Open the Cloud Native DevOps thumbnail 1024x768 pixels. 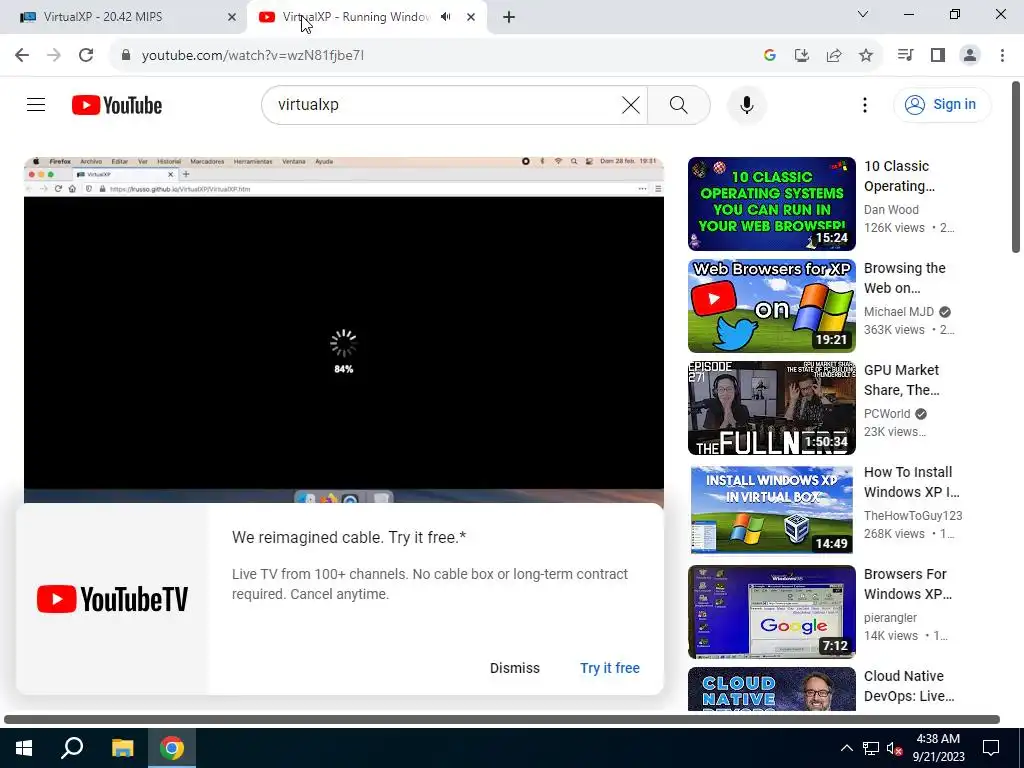771,688
